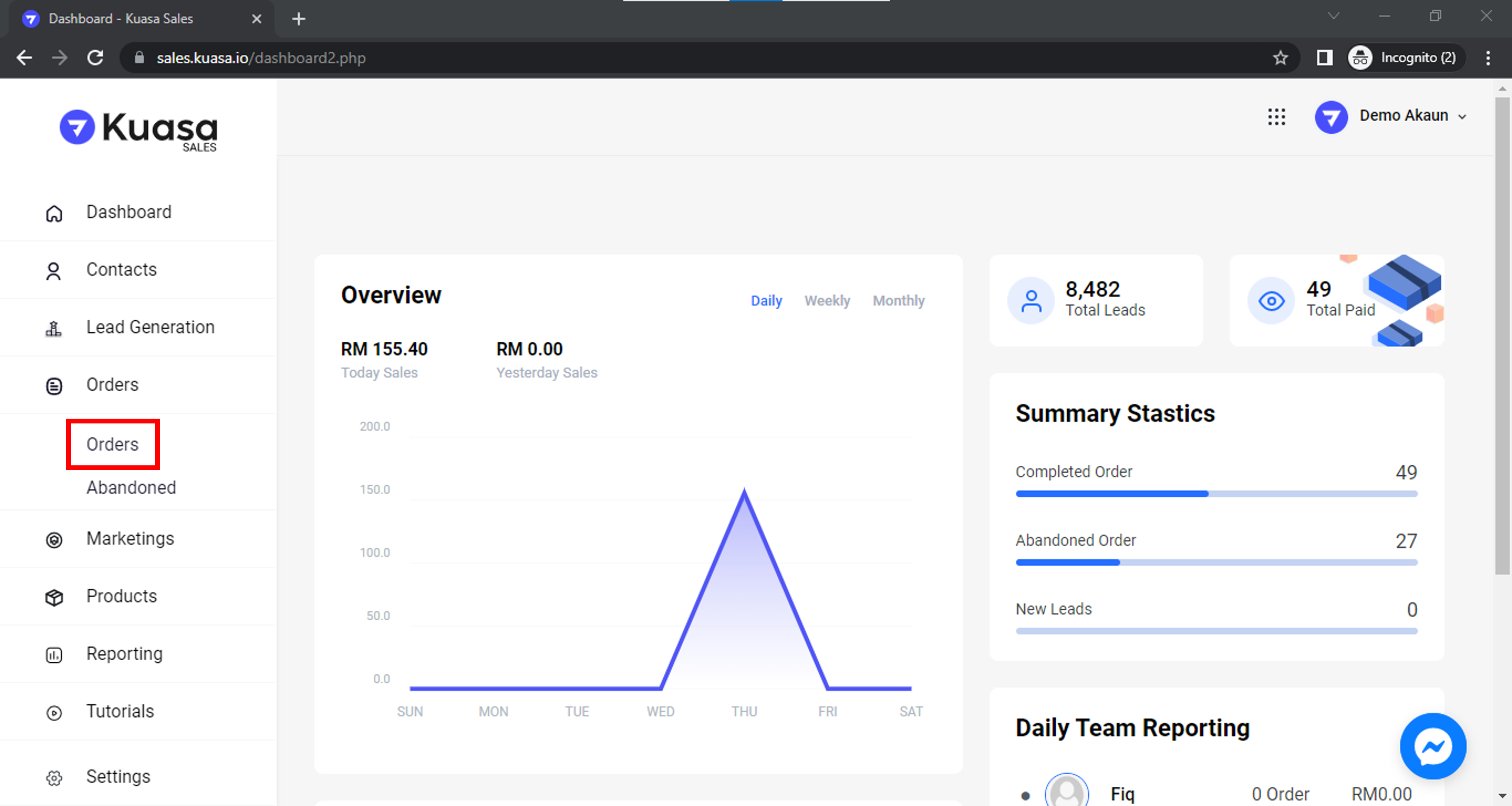1512x806 pixels.
Task: Open Settings from the sidebar
Action: (x=118, y=776)
